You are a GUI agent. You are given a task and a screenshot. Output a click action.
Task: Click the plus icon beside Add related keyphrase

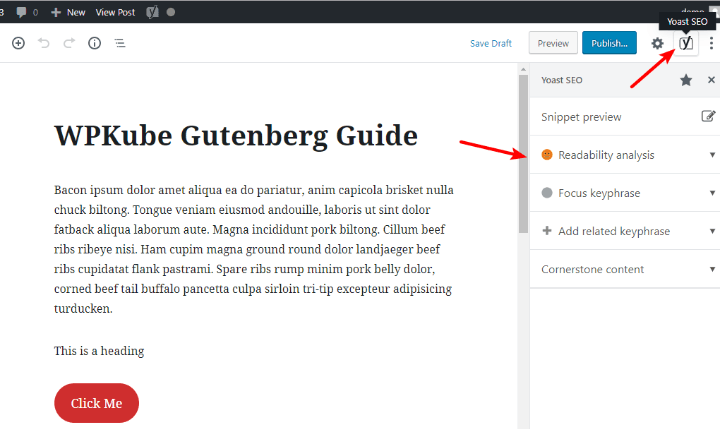click(547, 231)
